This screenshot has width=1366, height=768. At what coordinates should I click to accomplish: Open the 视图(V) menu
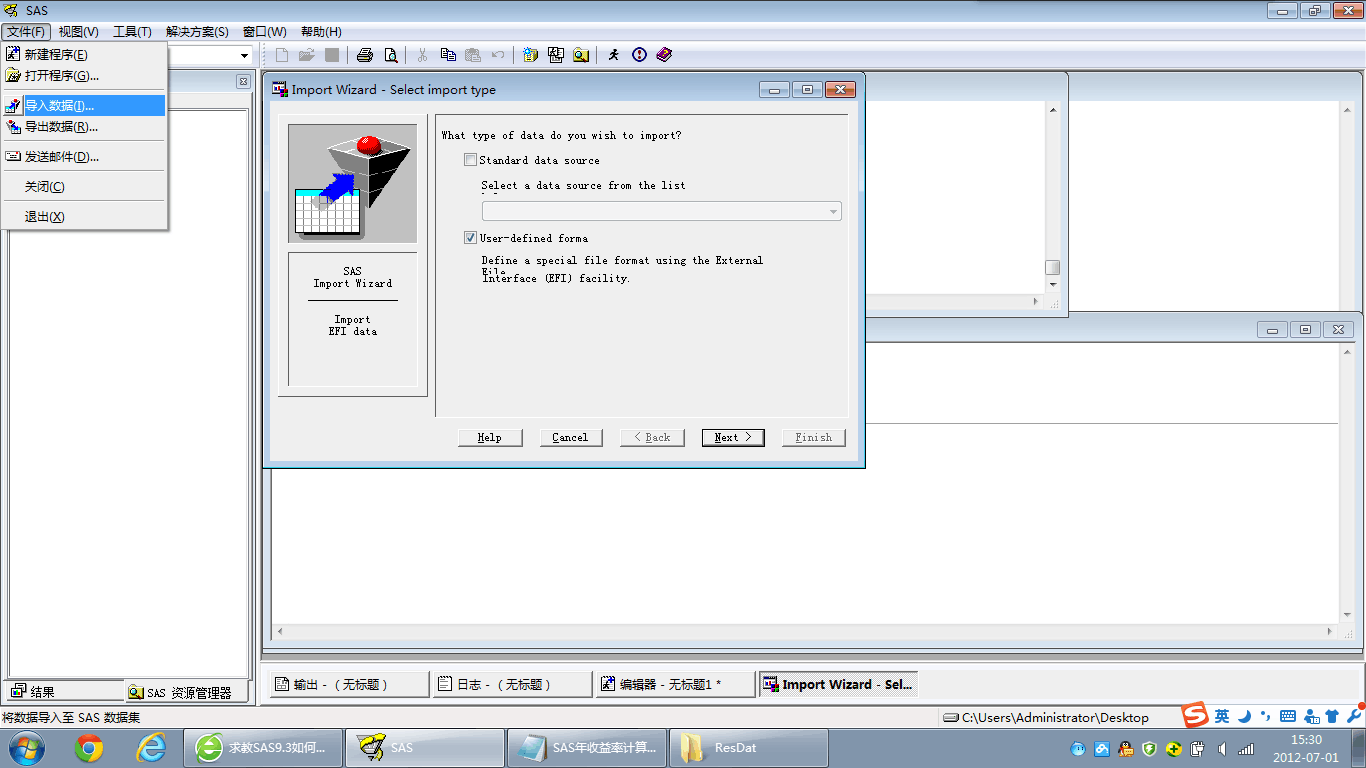pos(78,32)
